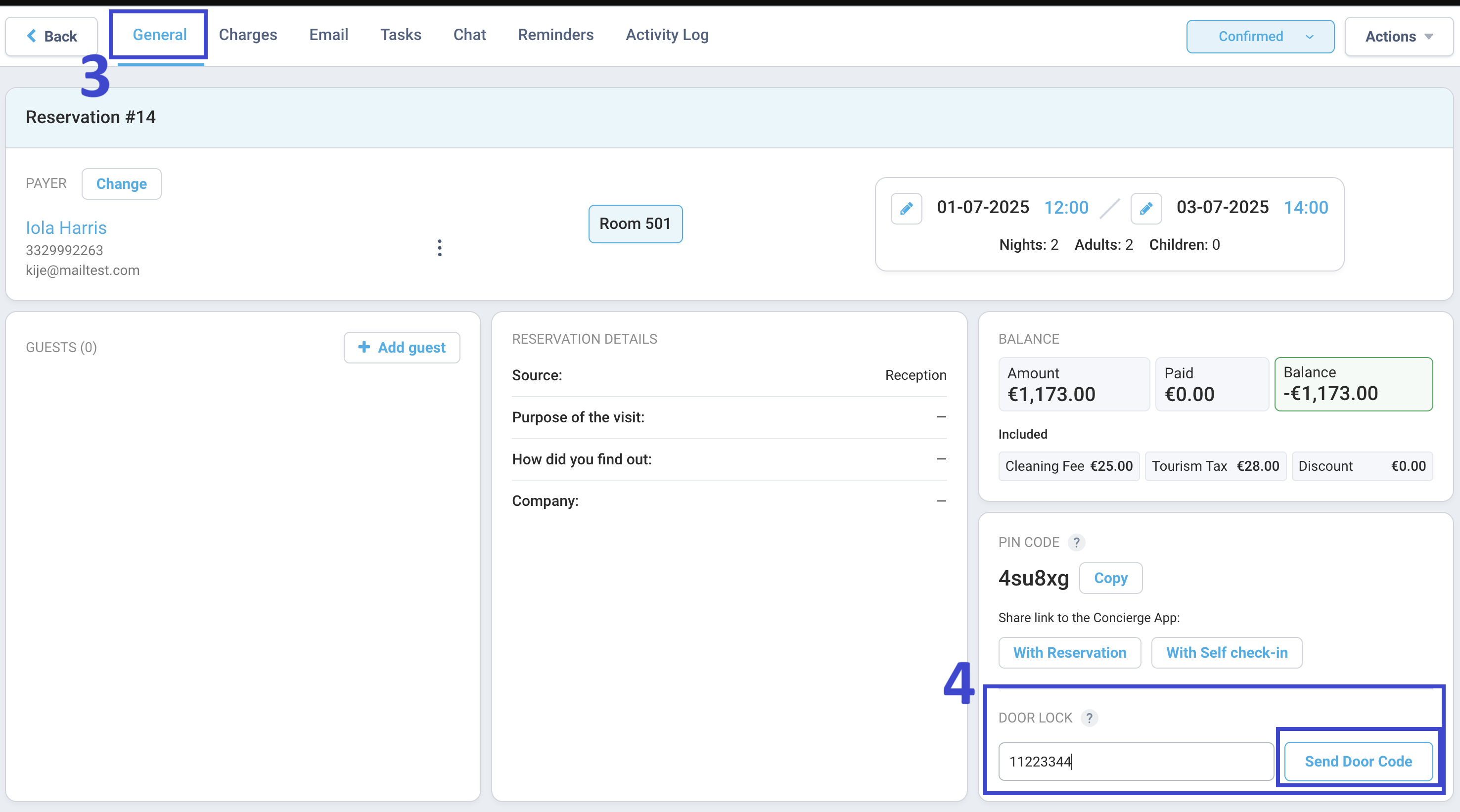Go to the Tasks tab

click(401, 35)
